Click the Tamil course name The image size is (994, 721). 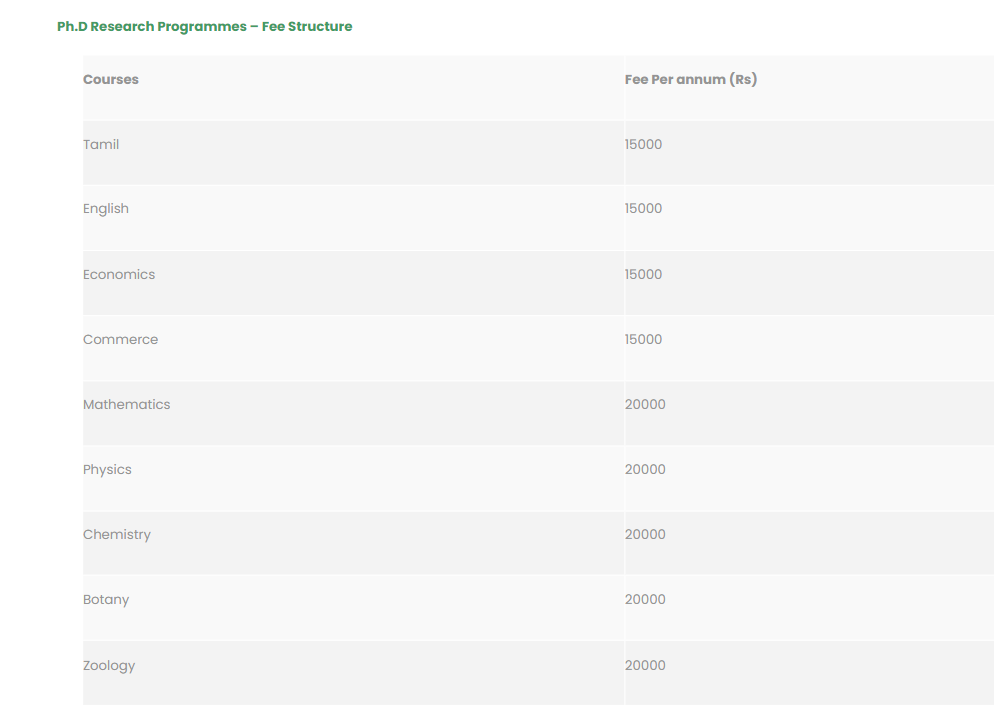point(101,145)
